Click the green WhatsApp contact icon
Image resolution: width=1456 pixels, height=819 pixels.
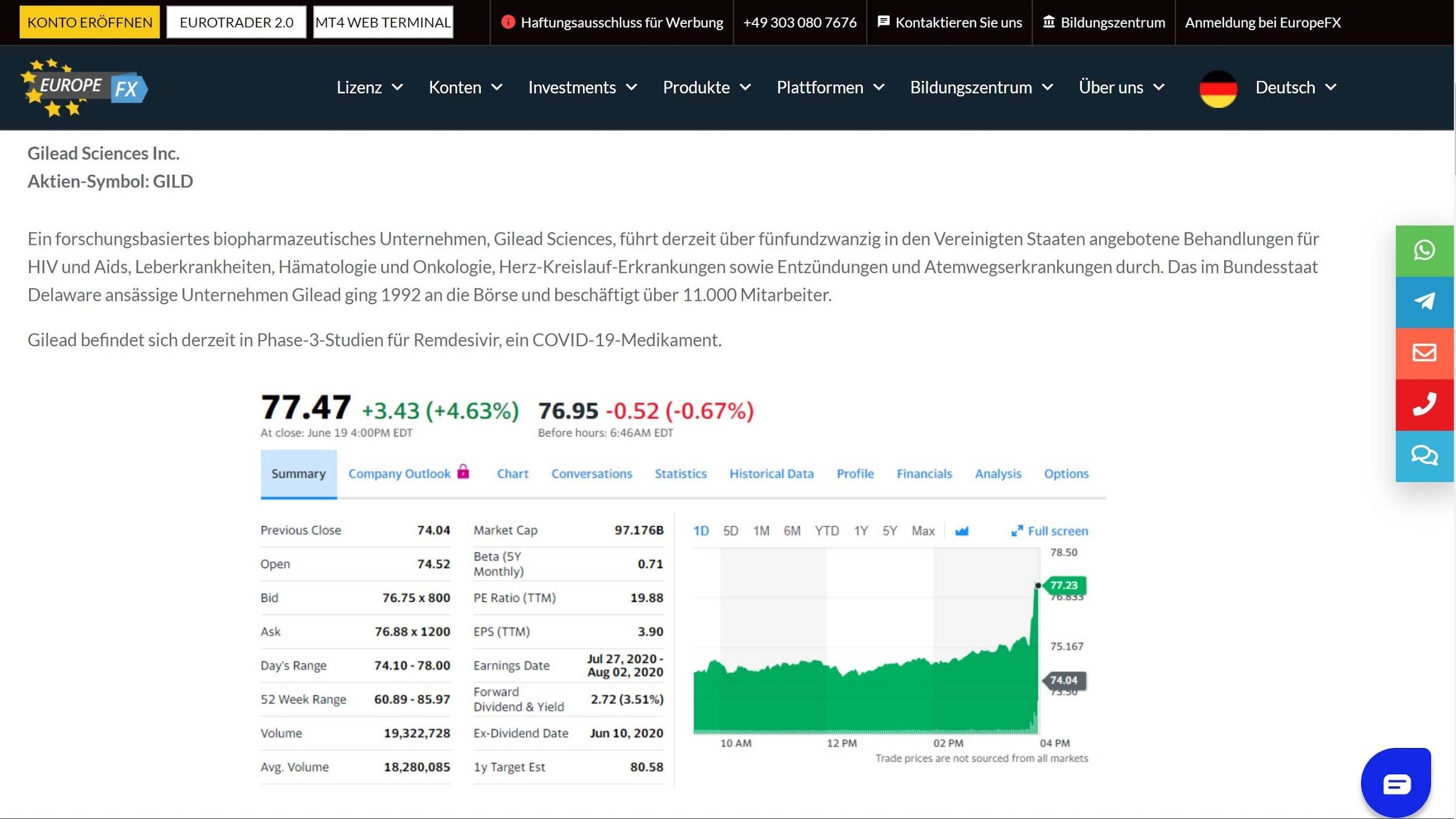click(1424, 250)
